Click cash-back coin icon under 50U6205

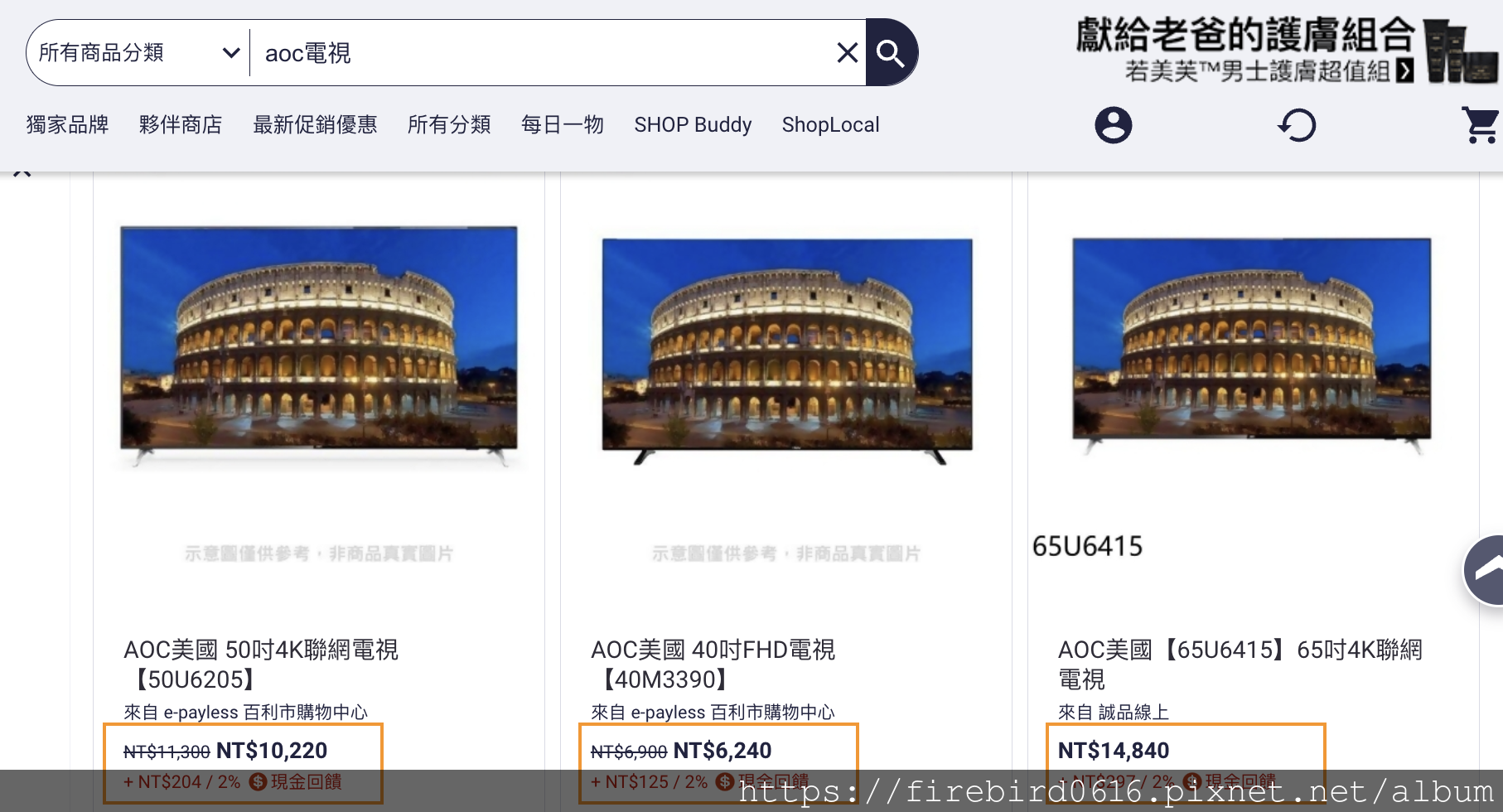coord(258,781)
